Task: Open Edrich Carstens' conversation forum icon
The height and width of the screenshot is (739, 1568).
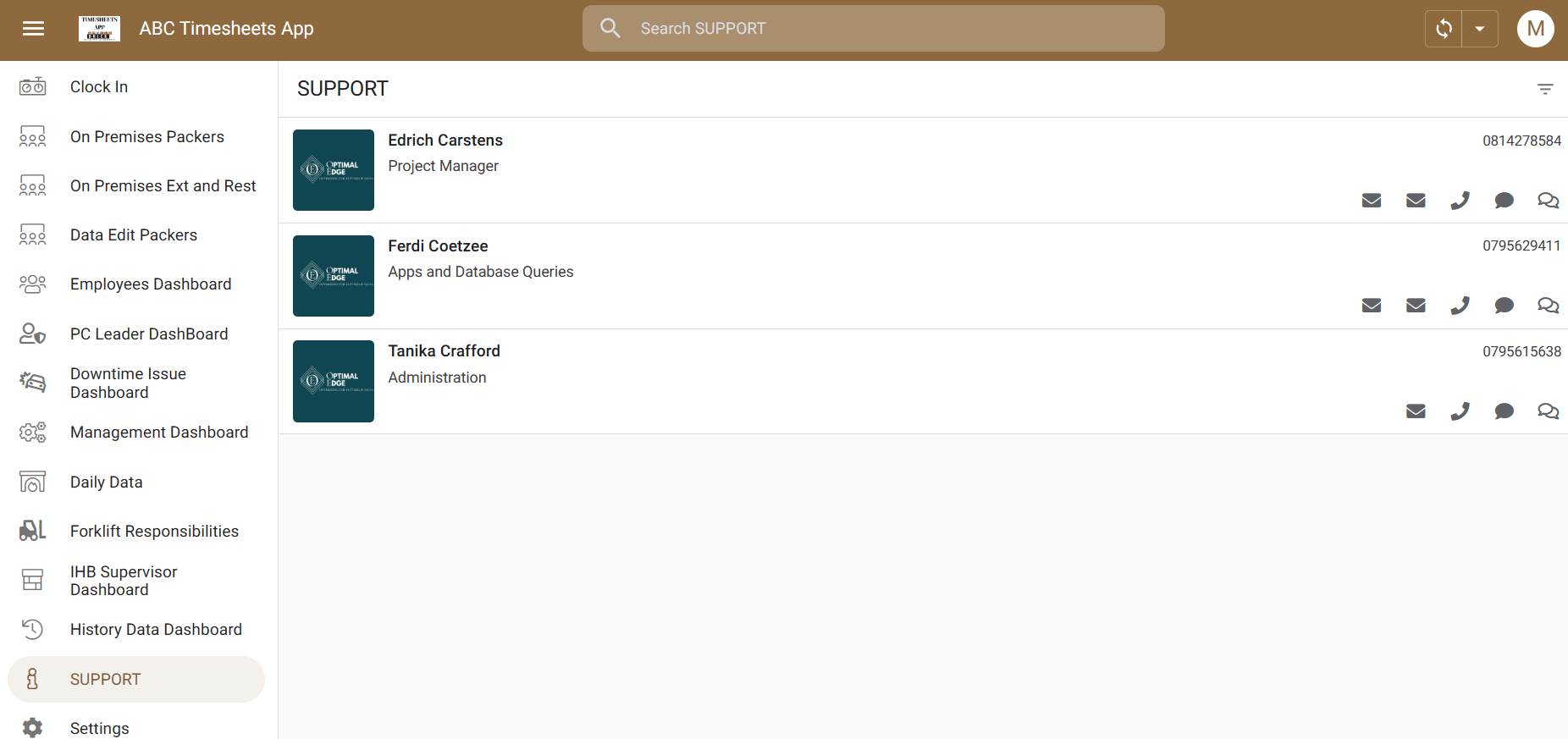Action: (1548, 201)
